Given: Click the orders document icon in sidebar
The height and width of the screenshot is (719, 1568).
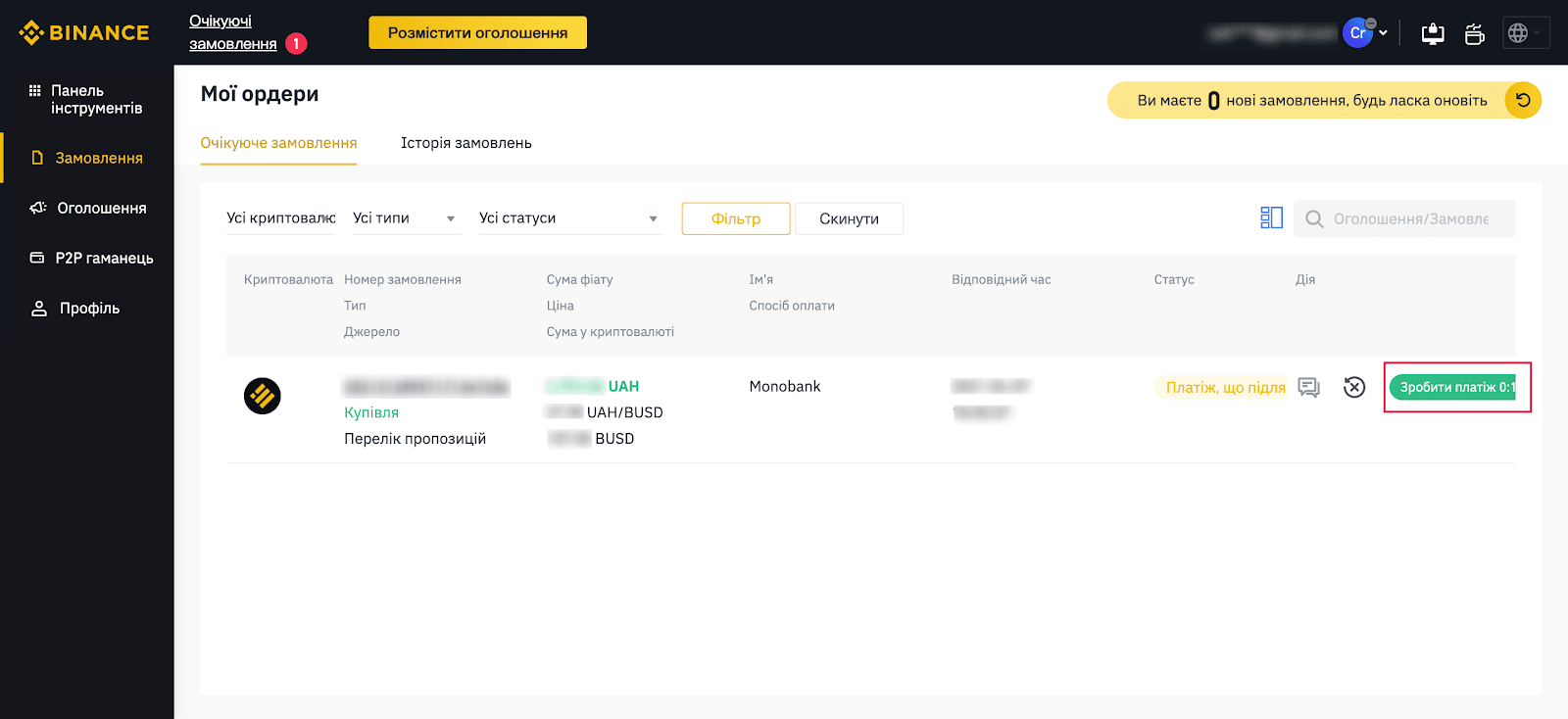Looking at the screenshot, I should tap(37, 158).
